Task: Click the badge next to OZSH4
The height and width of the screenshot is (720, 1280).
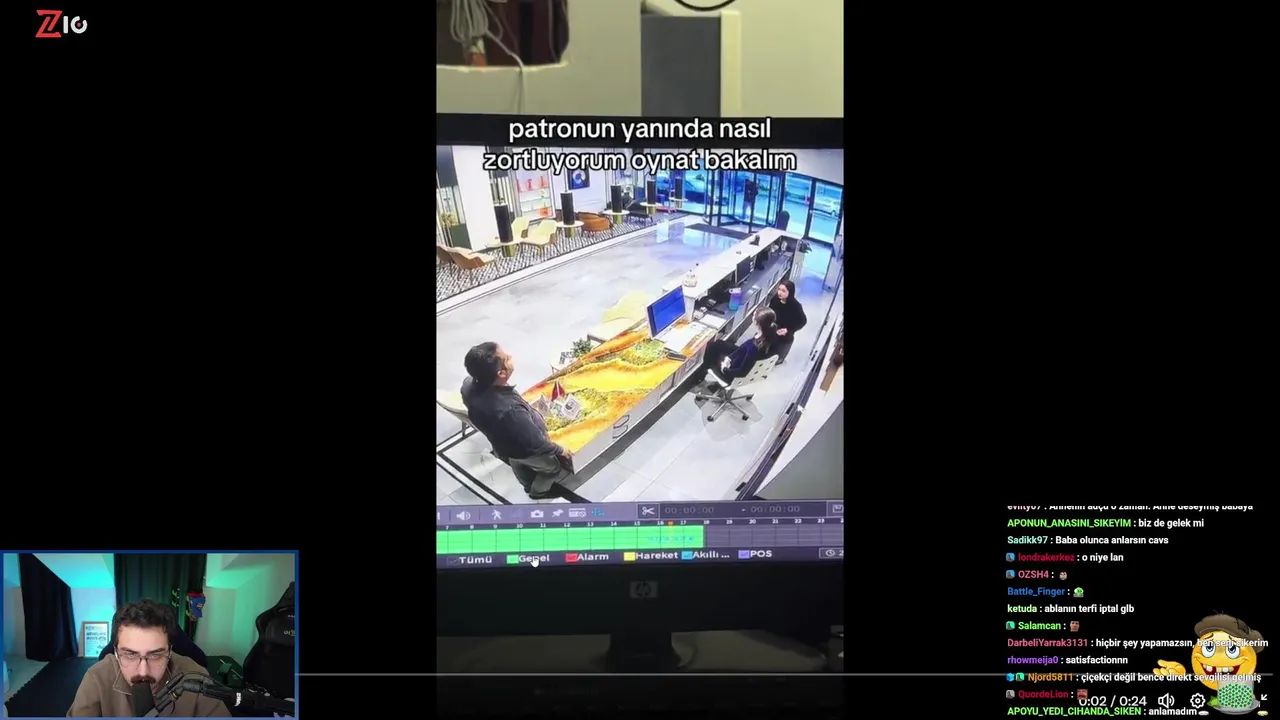Action: [x=1011, y=574]
